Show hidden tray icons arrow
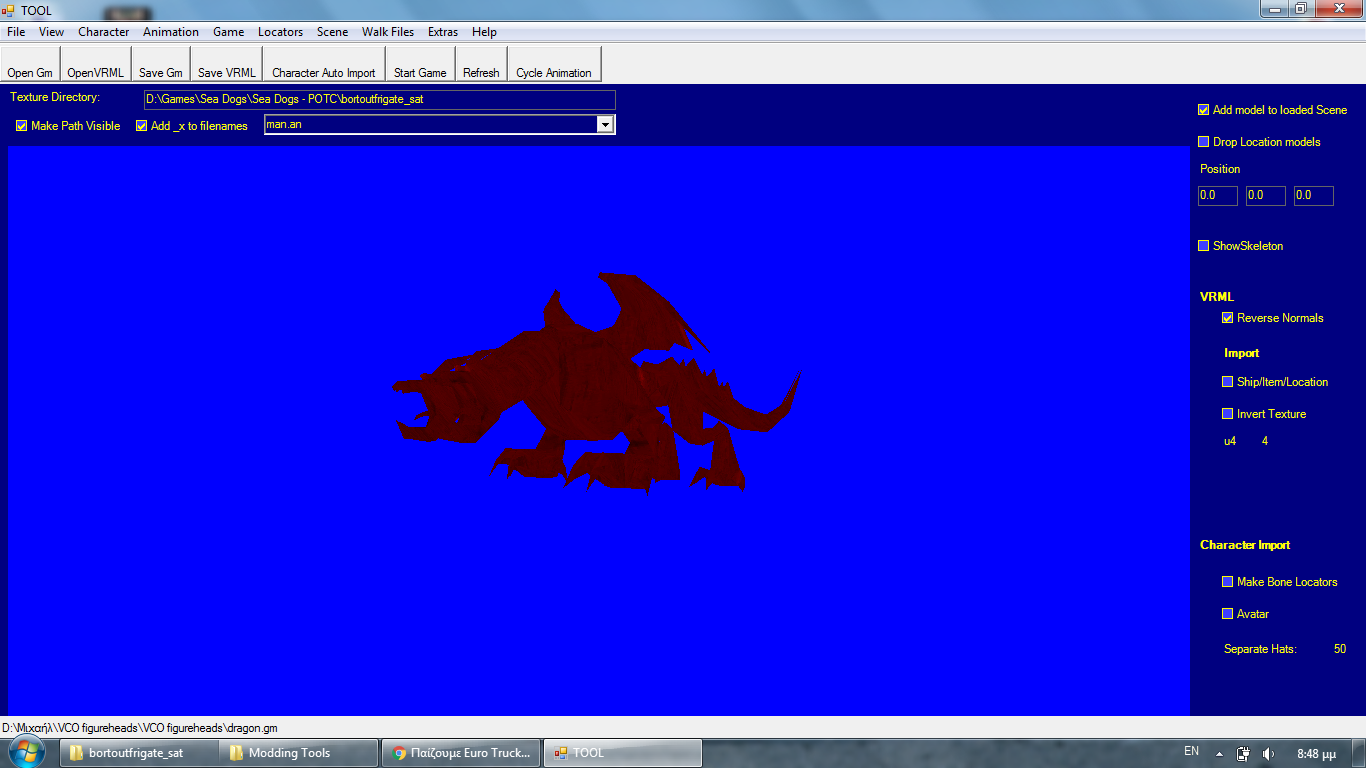This screenshot has width=1366, height=768. (x=1219, y=754)
